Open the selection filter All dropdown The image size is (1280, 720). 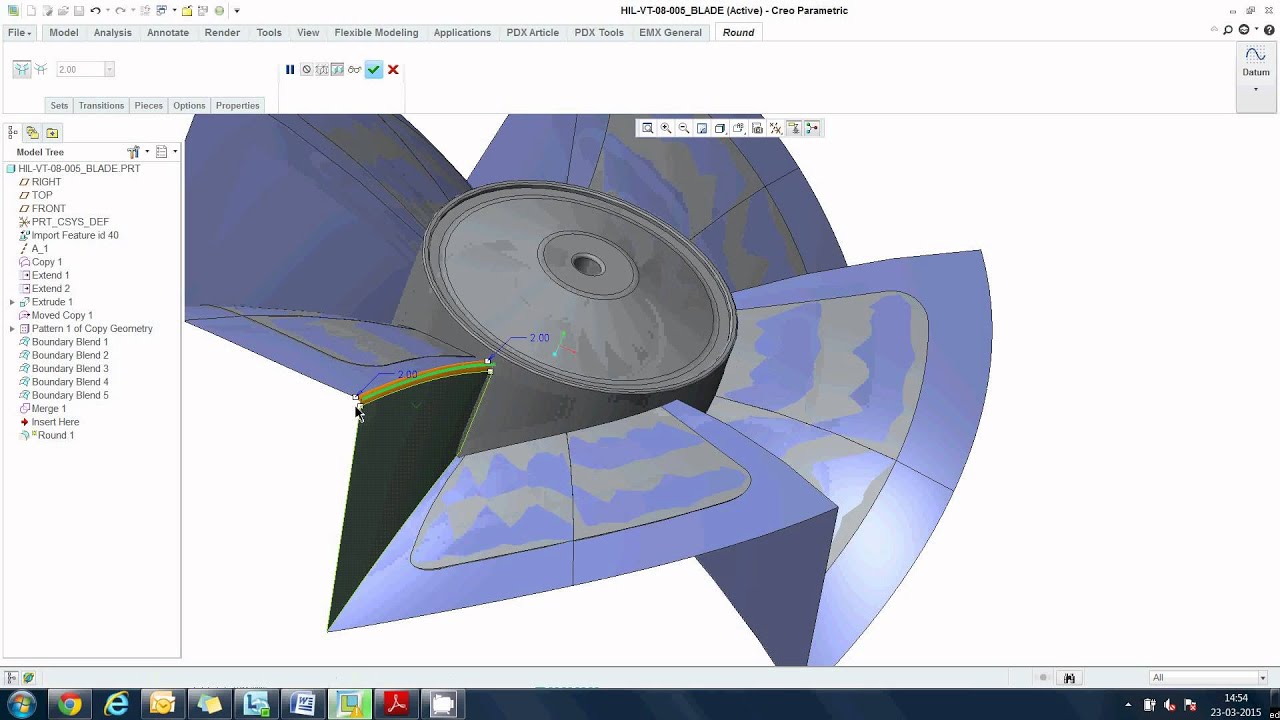(x=1208, y=677)
